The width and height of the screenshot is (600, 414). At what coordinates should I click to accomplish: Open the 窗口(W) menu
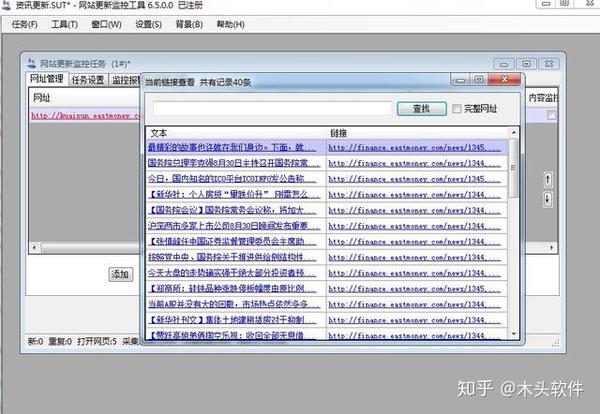click(106, 24)
